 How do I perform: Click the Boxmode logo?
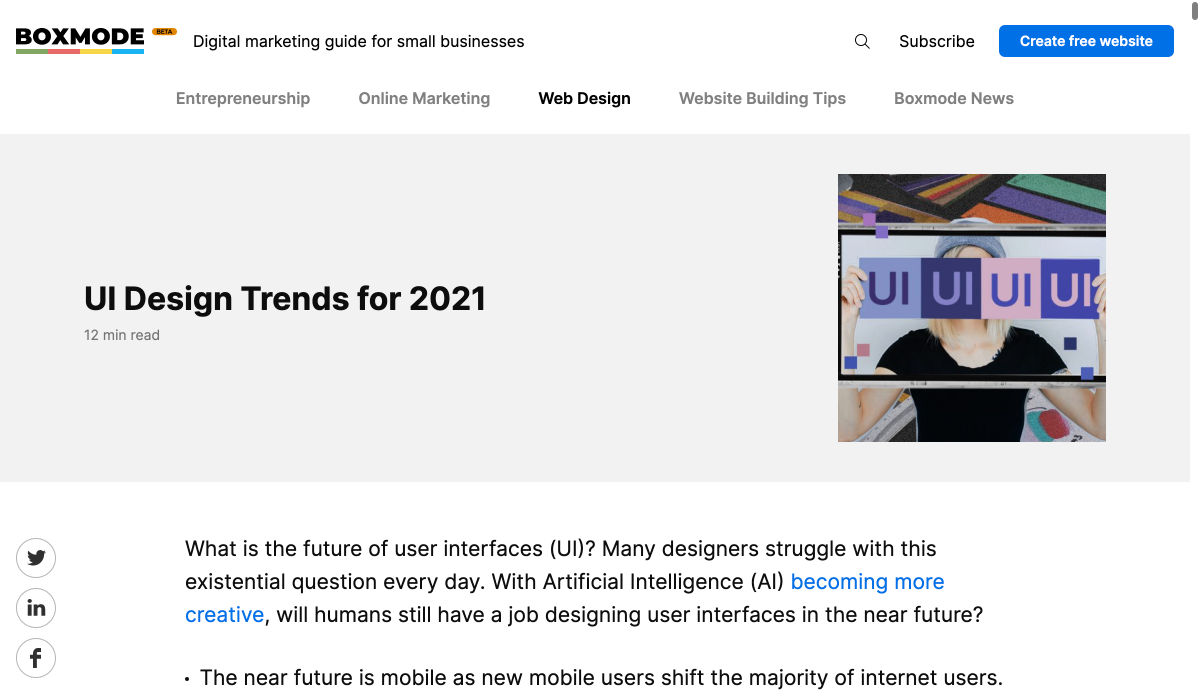tap(80, 40)
